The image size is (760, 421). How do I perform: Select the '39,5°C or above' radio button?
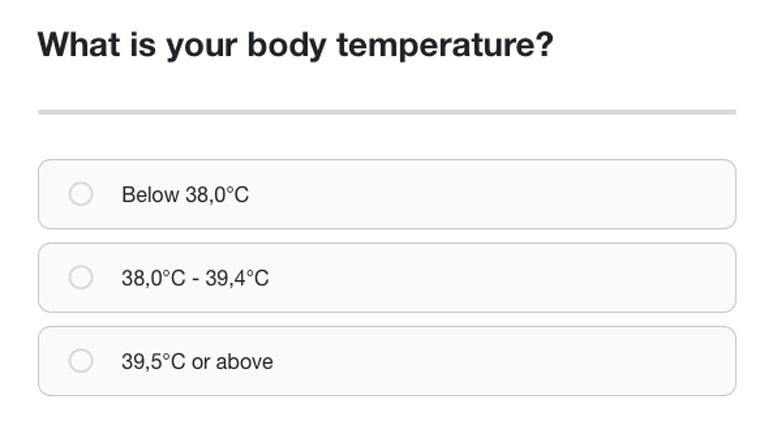[x=81, y=360]
